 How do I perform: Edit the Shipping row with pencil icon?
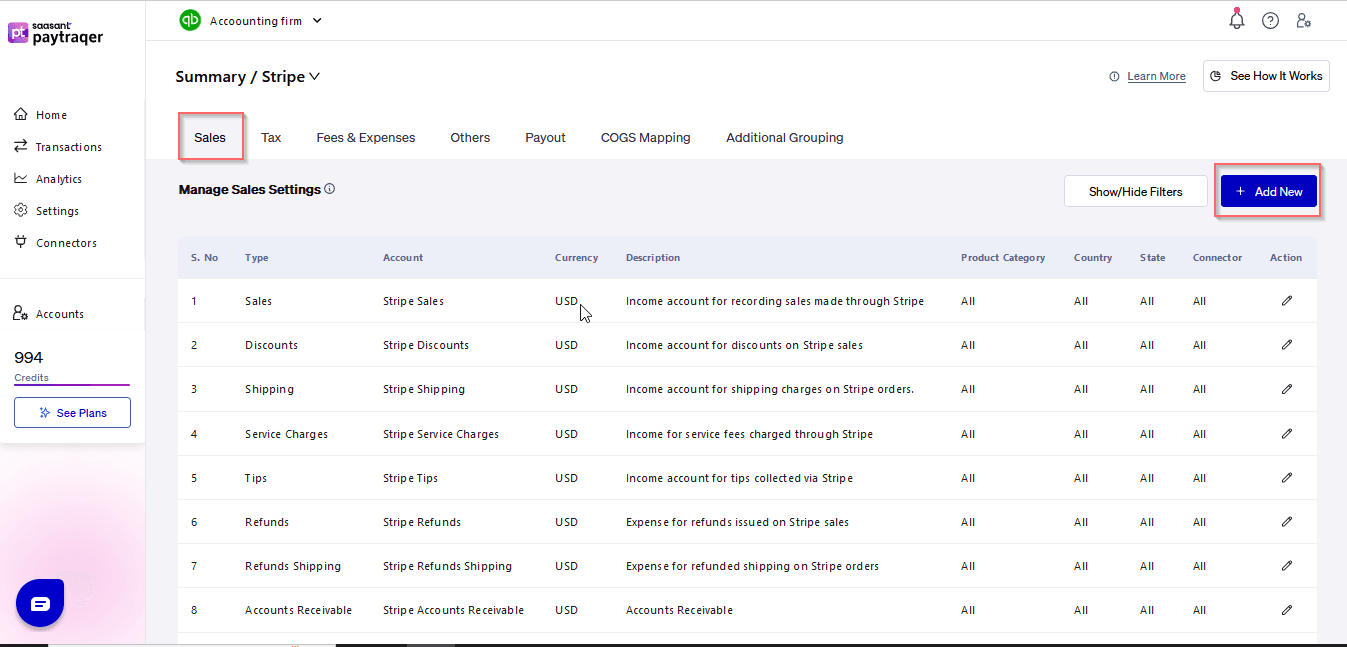click(x=1287, y=388)
